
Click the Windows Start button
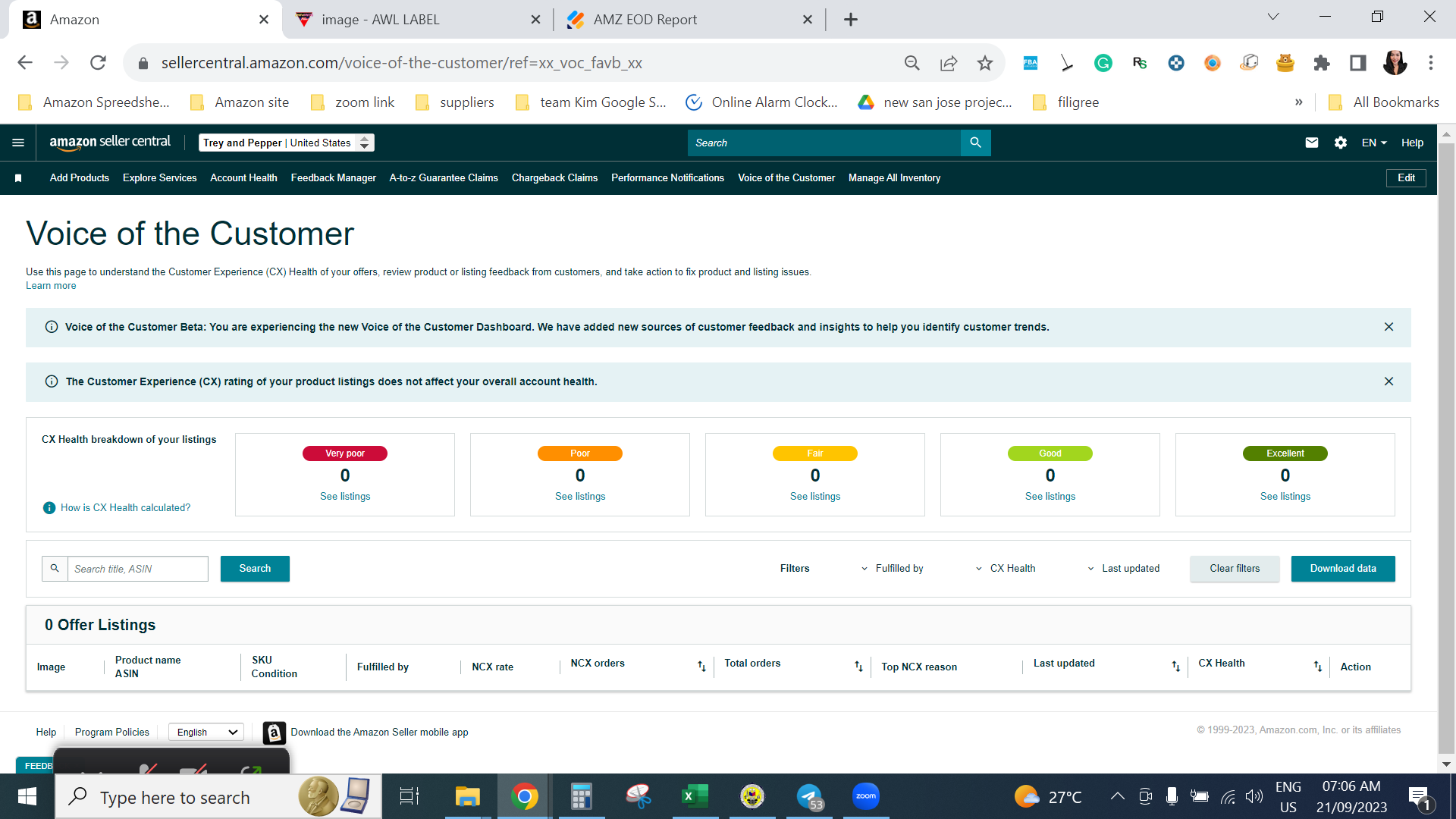pyautogui.click(x=27, y=796)
